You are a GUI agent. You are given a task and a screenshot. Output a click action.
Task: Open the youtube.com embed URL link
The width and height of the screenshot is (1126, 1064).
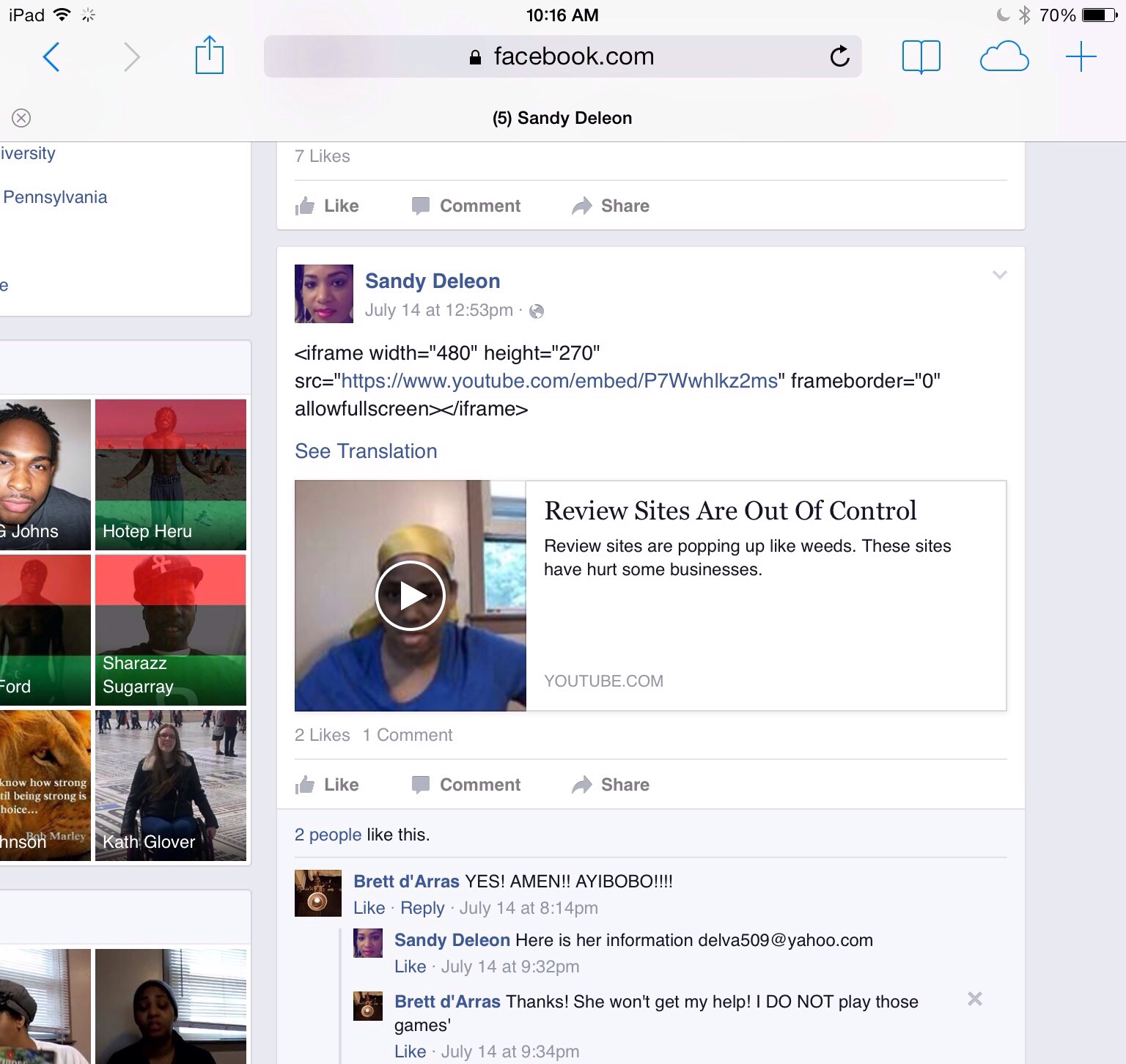pyautogui.click(x=559, y=381)
